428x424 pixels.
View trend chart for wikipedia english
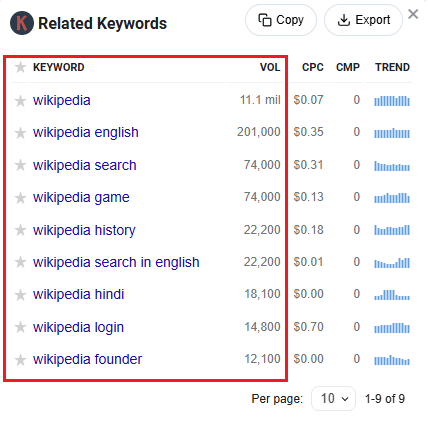[392, 133]
